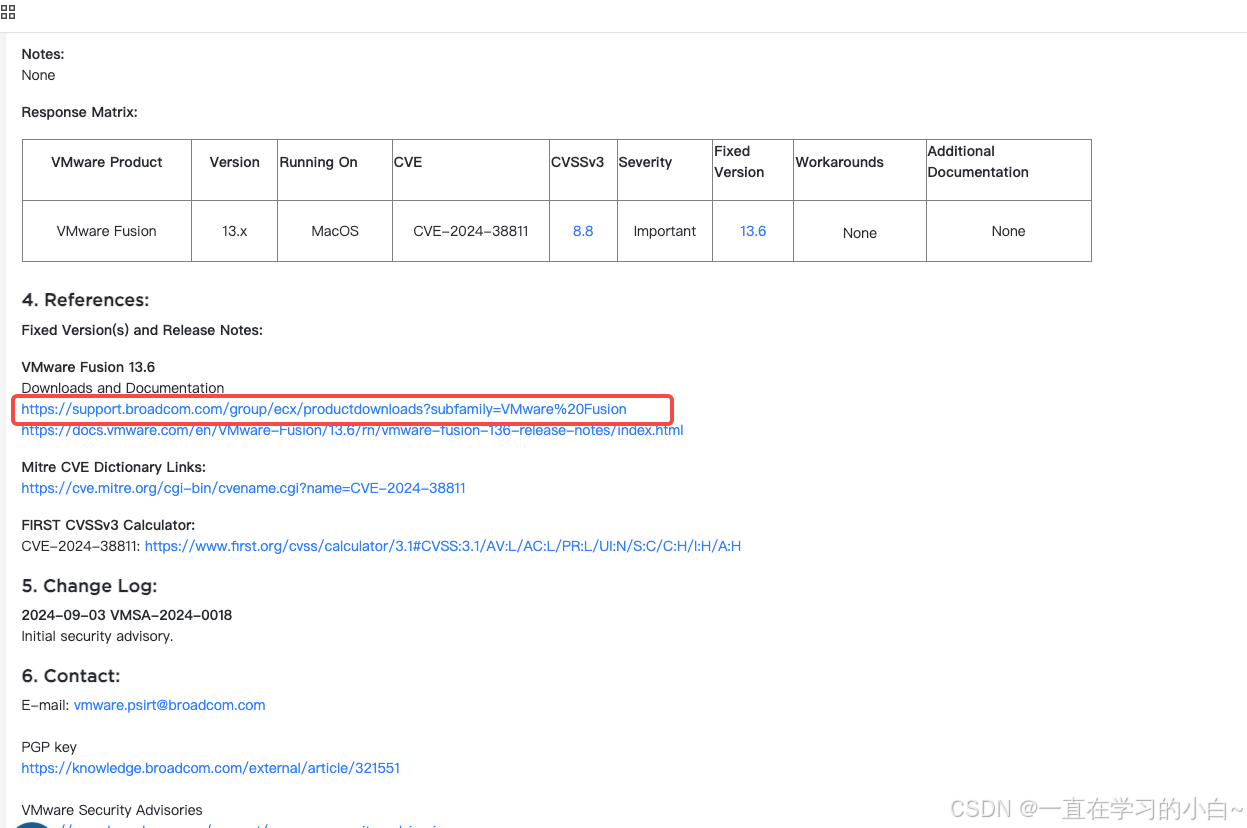Screen dimensions: 1247x828
Task: Click the 'Mitre CVE Dictionary Links:' label
Action: 114,467
